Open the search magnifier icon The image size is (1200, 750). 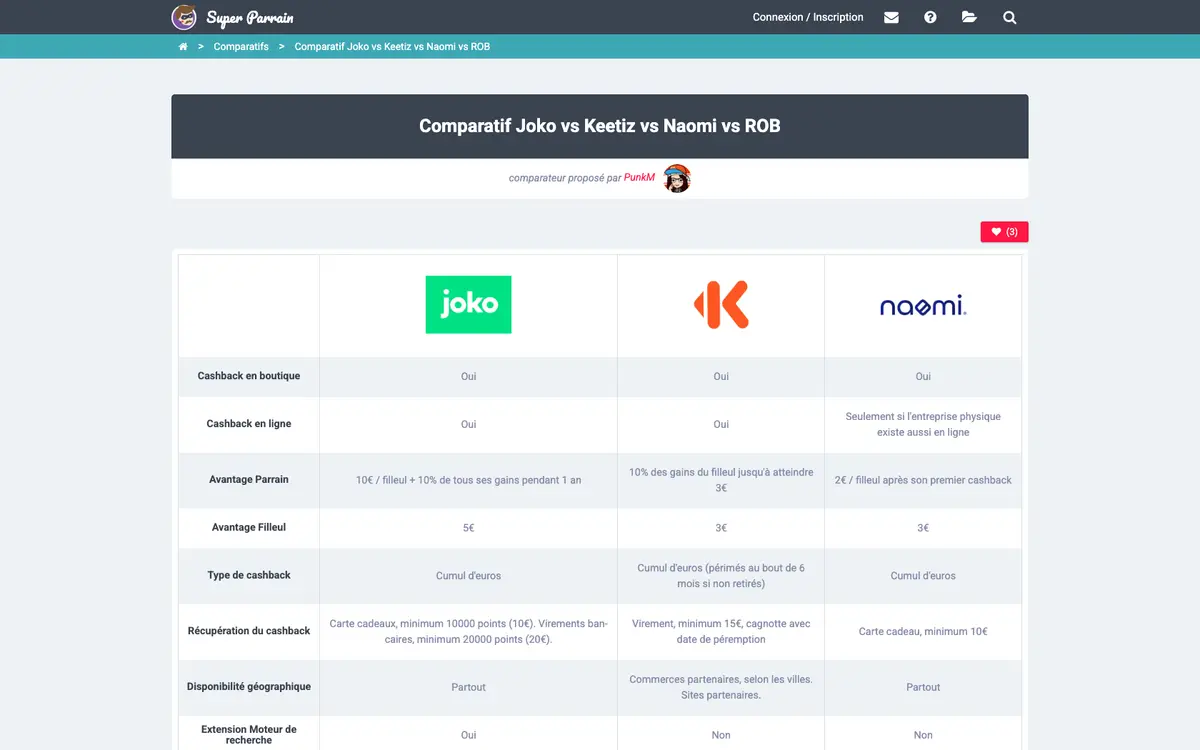(x=1010, y=17)
